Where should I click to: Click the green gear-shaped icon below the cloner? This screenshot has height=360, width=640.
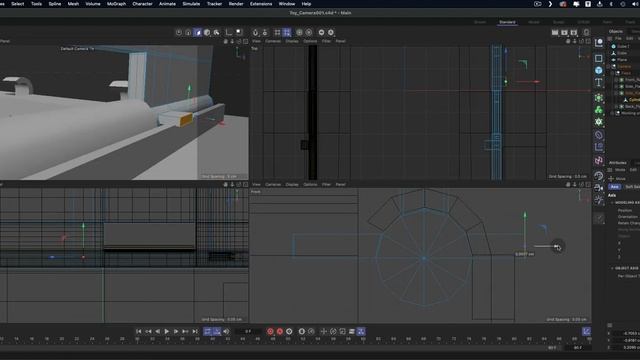click(x=599, y=122)
